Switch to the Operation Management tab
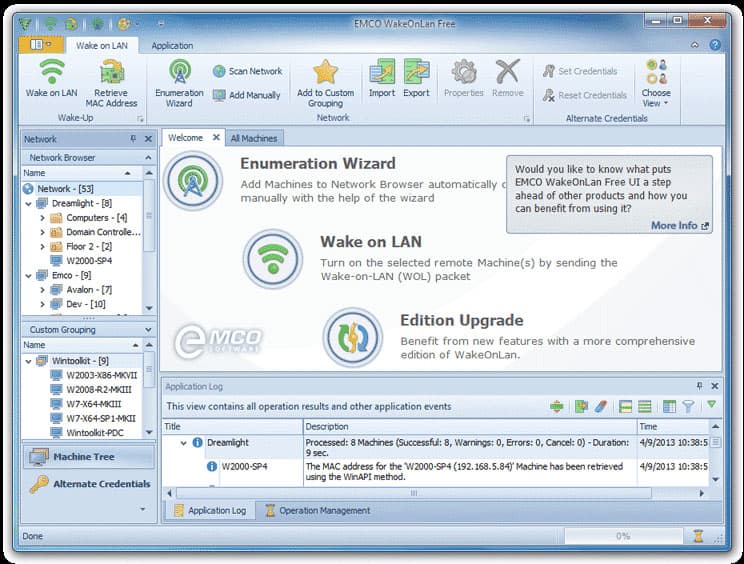 pos(317,510)
